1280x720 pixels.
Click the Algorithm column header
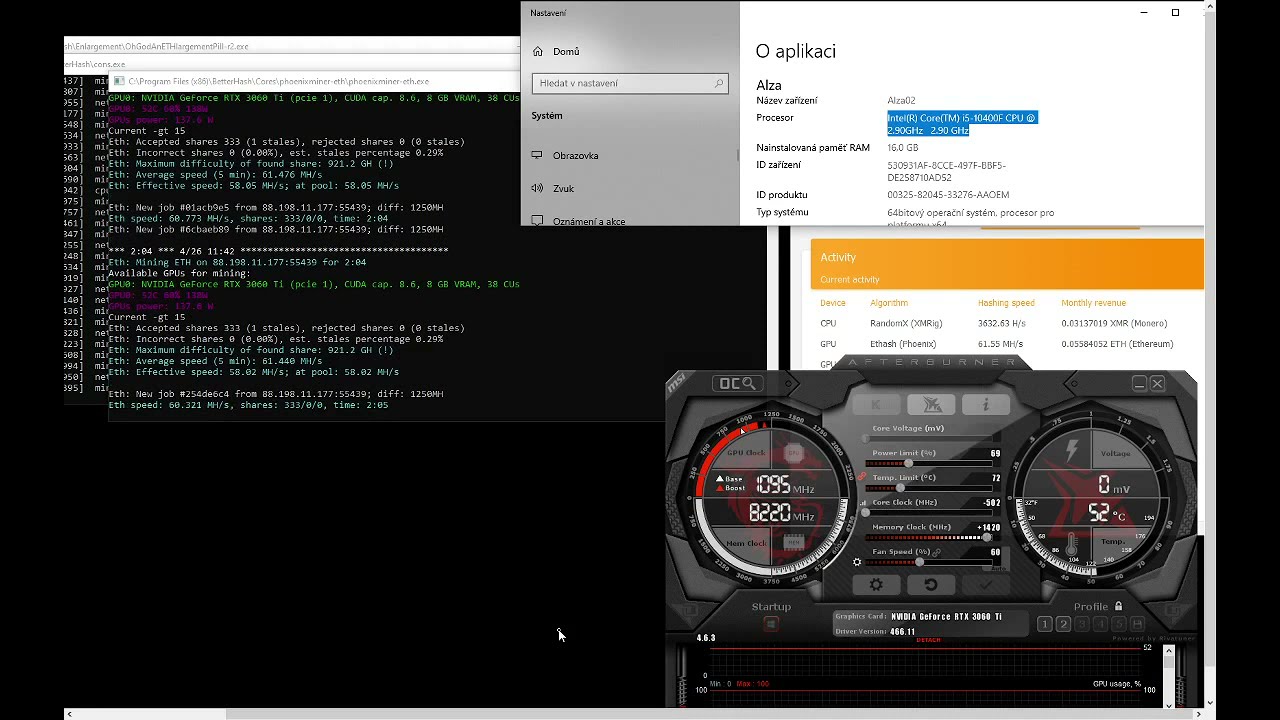pos(889,303)
